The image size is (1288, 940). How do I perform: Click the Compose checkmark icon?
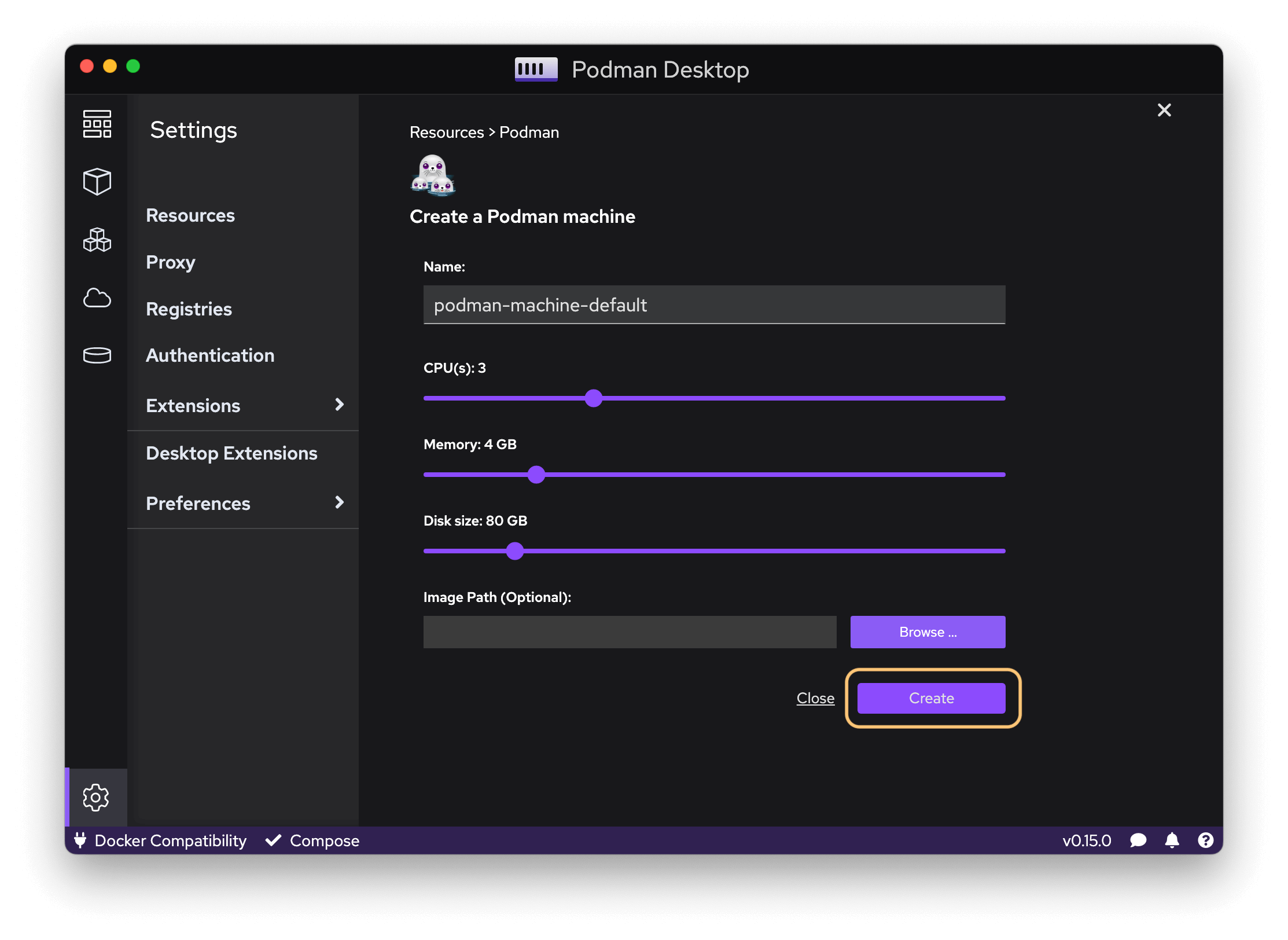[x=273, y=840]
